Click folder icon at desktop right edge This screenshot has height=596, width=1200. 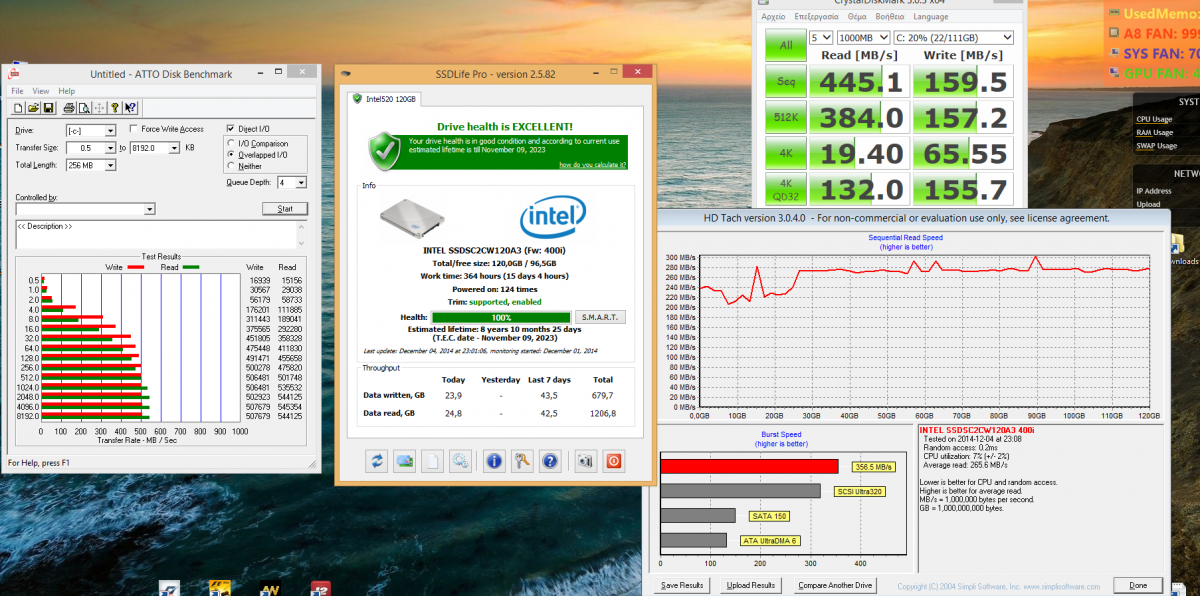coord(1177,243)
